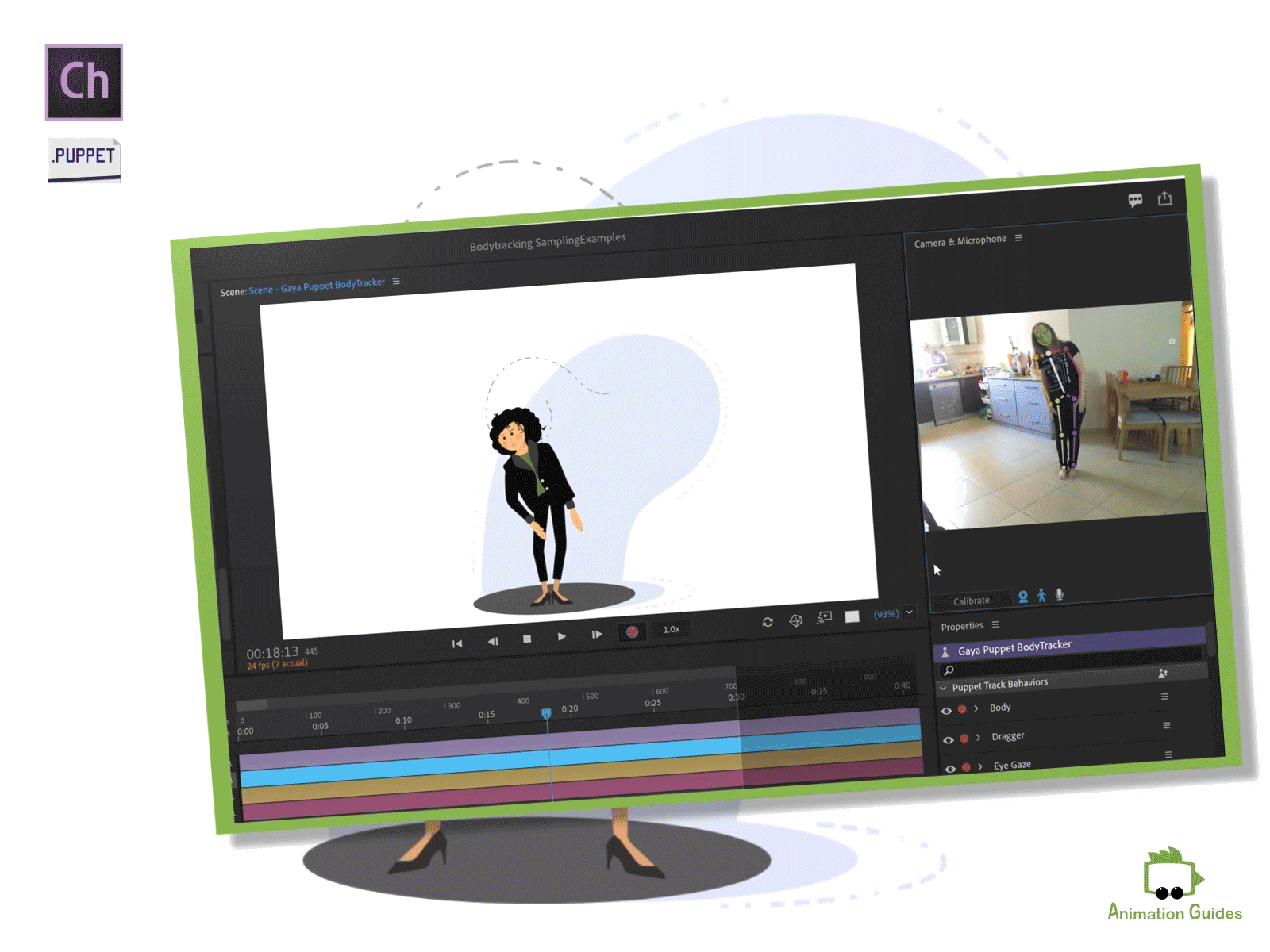The image size is (1270, 952).
Task: Step back one frame
Action: pos(492,641)
